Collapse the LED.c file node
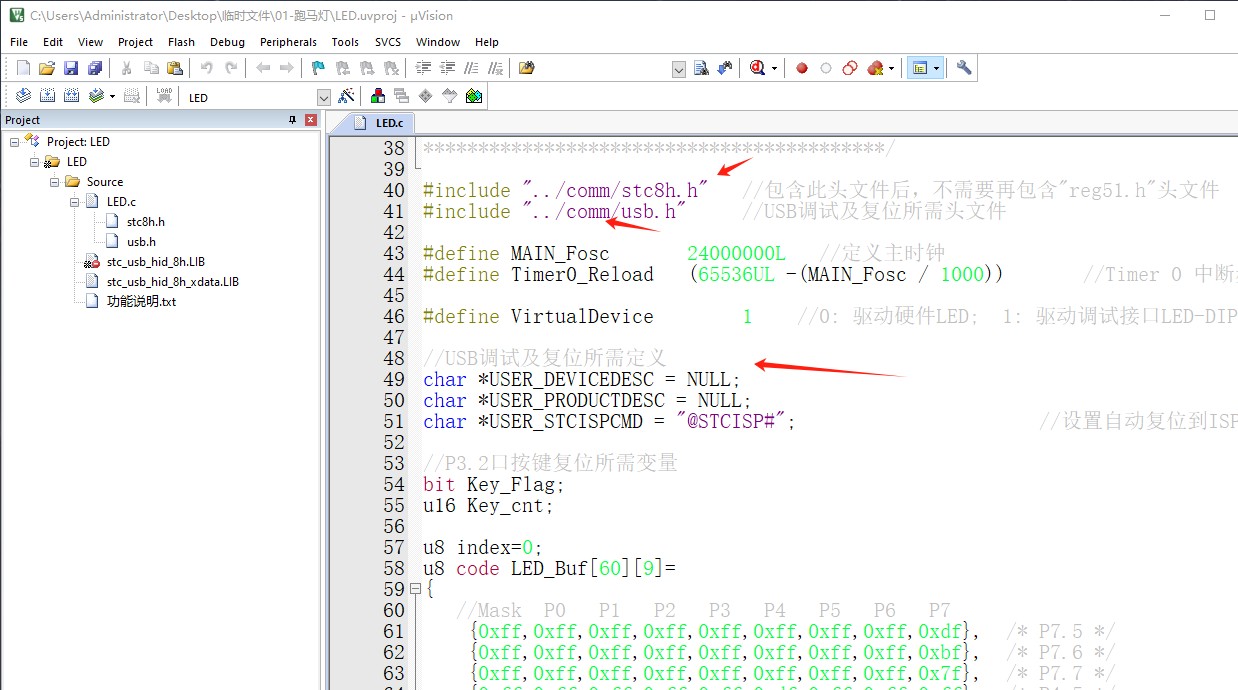The width and height of the screenshot is (1238, 690). [75, 201]
